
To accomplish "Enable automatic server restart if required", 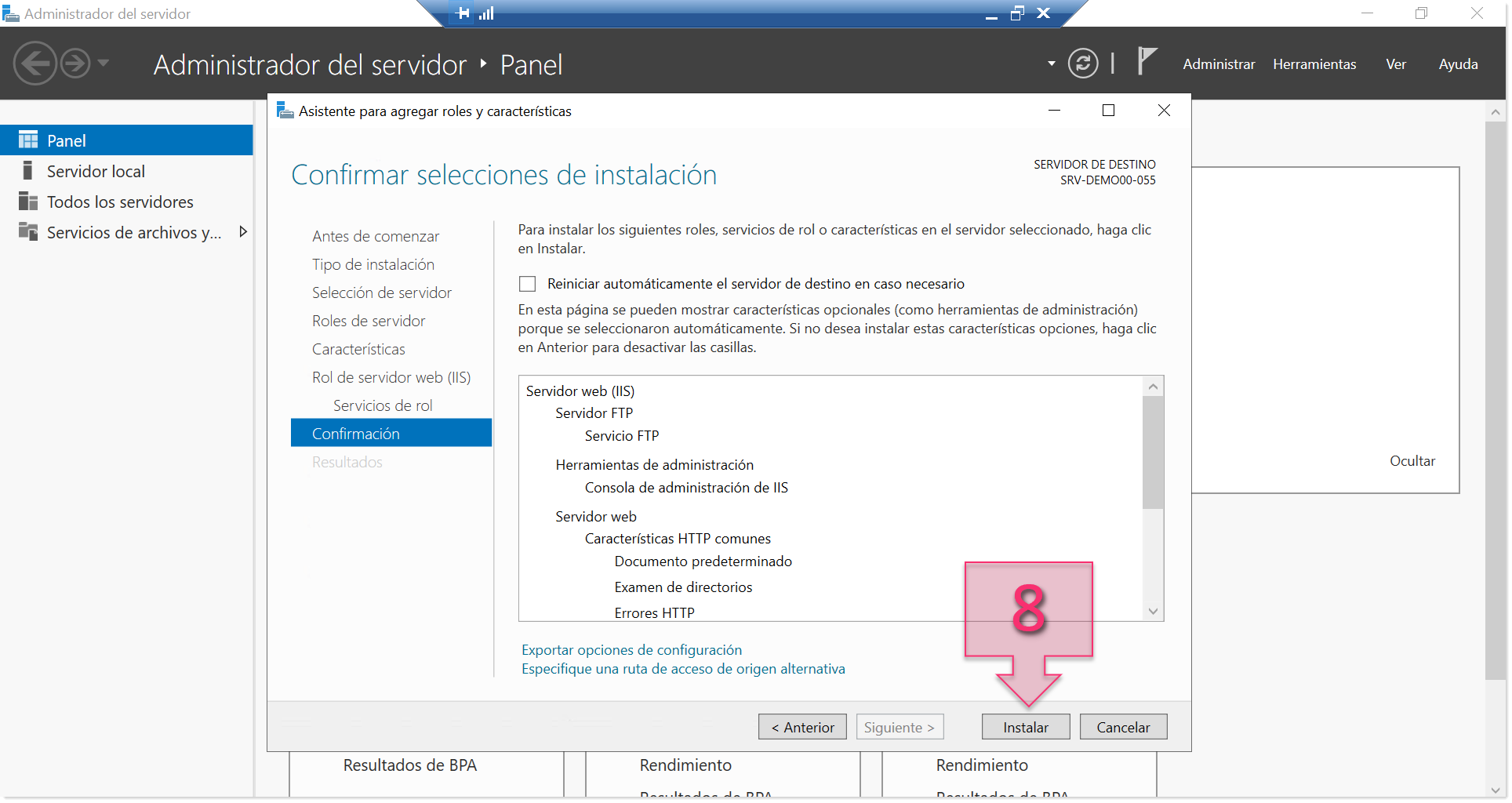I will click(527, 284).
